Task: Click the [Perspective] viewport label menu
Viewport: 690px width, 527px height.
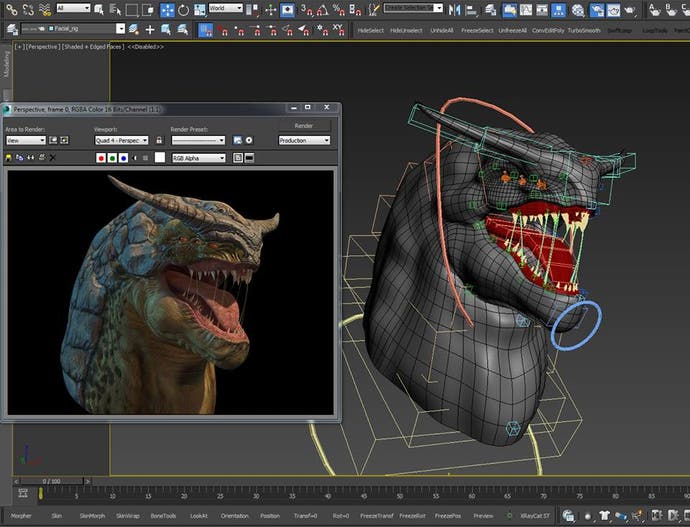Action: [x=43, y=47]
